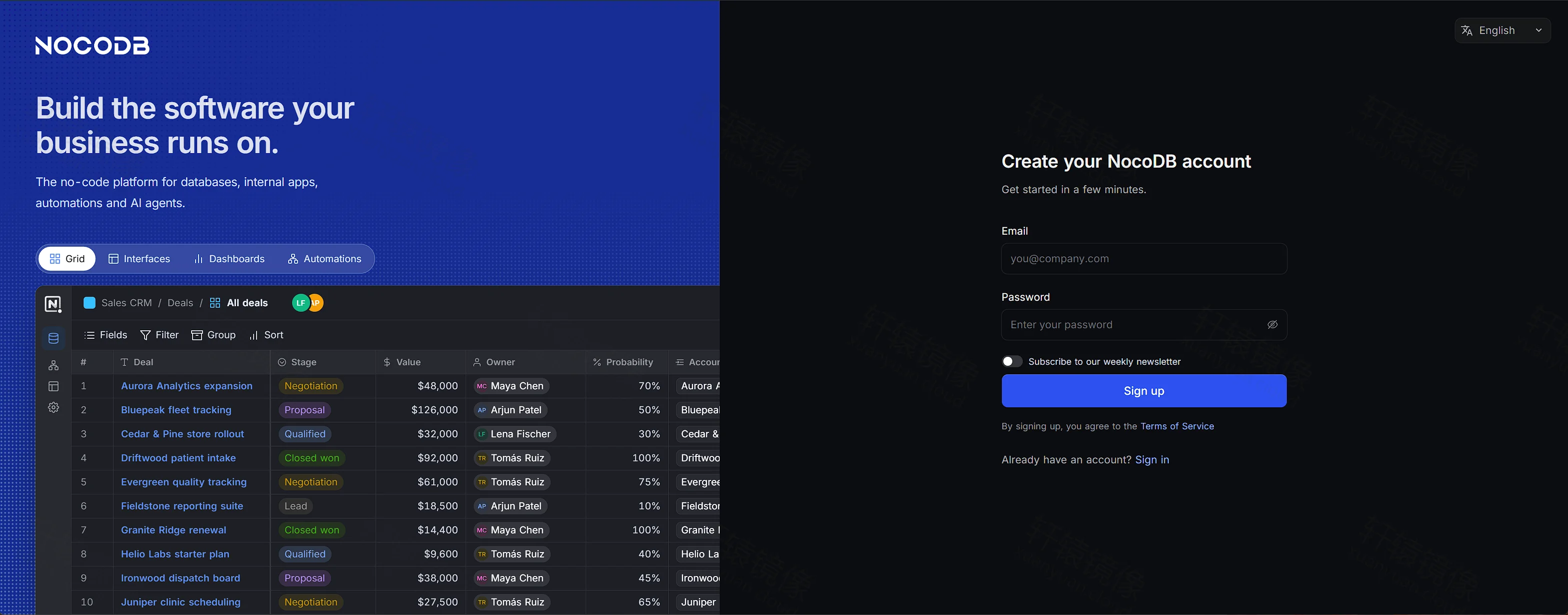Open the Aurora Analytics expansion deal

click(x=186, y=386)
